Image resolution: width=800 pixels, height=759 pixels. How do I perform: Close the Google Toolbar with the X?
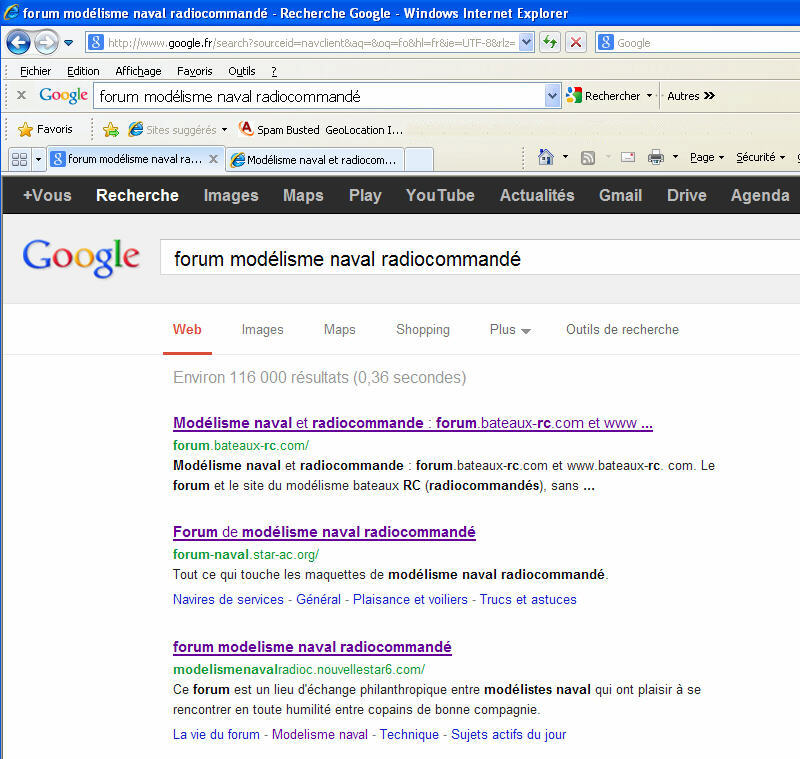(21, 95)
